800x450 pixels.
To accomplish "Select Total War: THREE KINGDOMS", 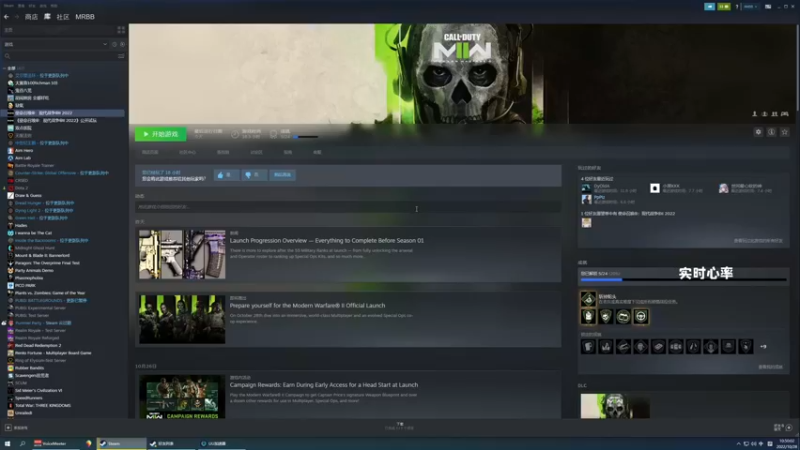I will (43, 406).
